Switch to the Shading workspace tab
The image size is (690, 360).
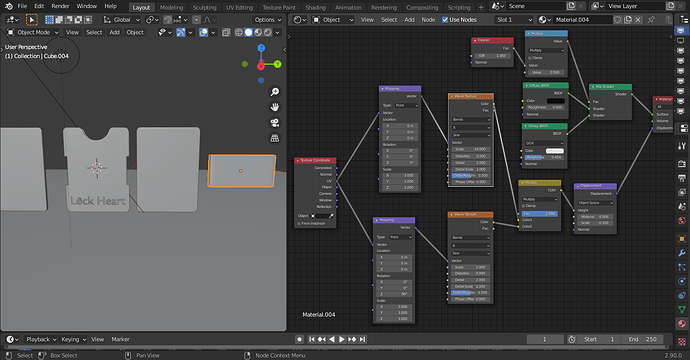click(x=316, y=7)
